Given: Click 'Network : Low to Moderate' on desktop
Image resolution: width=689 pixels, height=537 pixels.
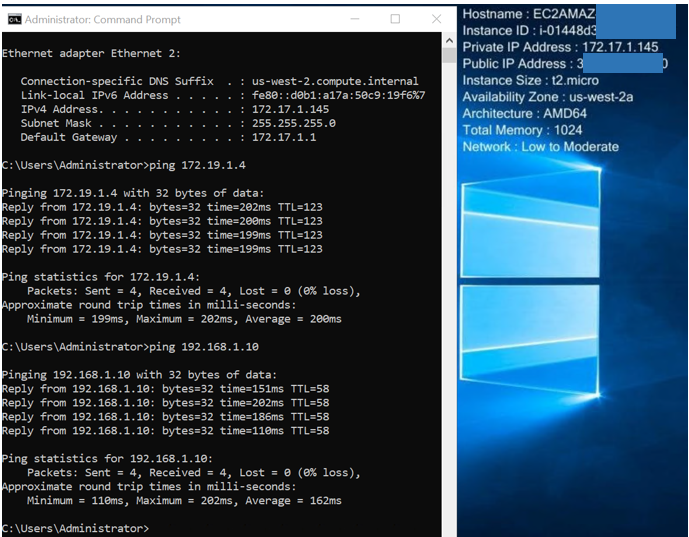Looking at the screenshot, I should [540, 147].
